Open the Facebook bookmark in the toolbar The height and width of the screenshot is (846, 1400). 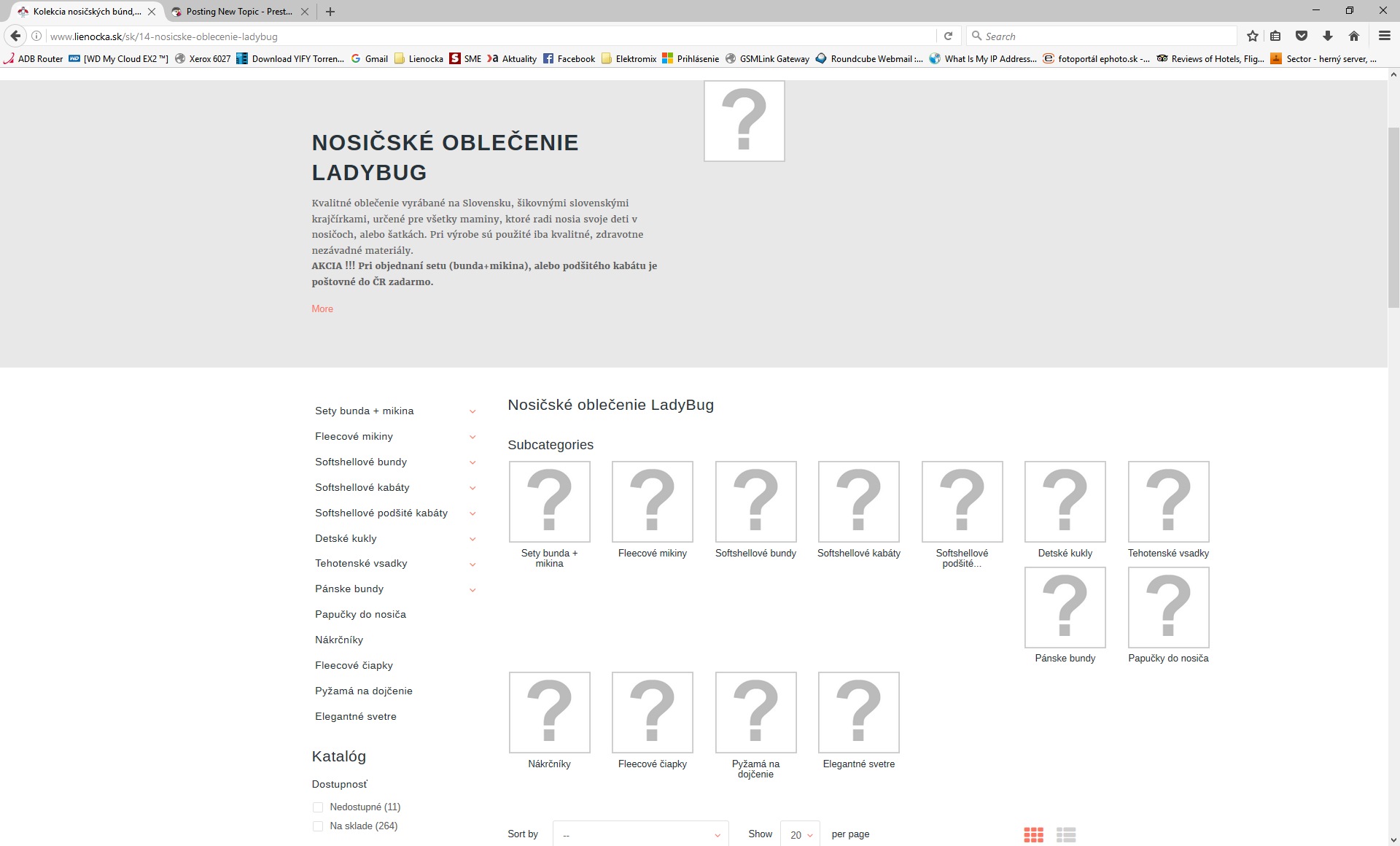coord(569,59)
